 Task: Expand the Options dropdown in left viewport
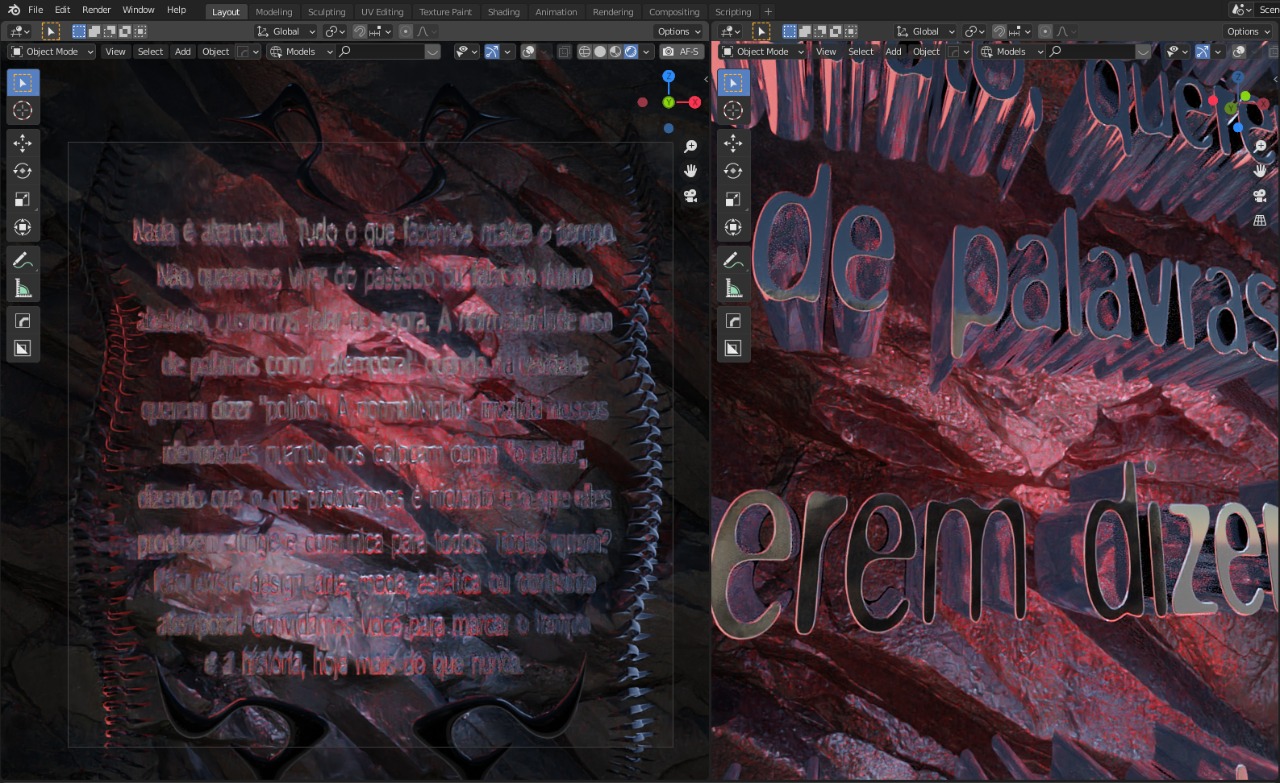(x=680, y=32)
